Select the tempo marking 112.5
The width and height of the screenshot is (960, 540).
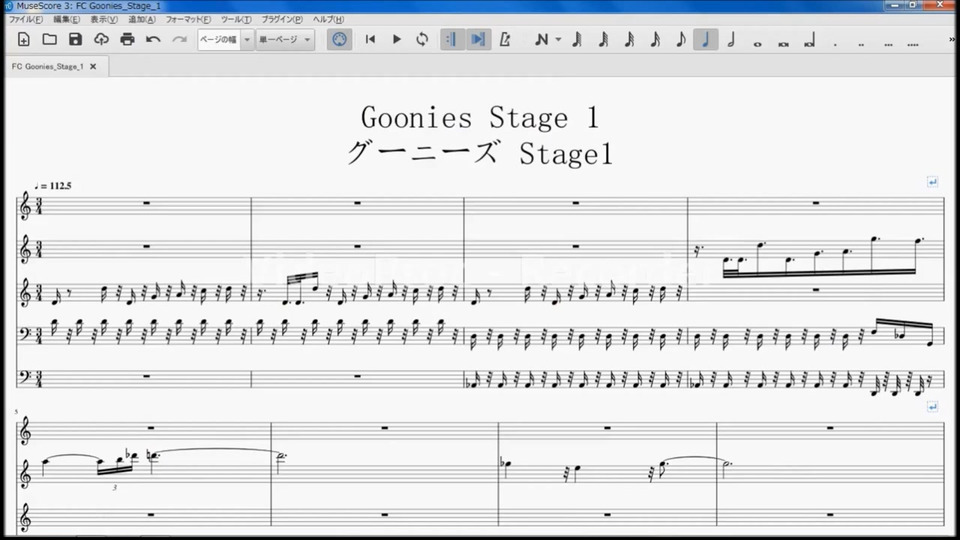tap(53, 186)
